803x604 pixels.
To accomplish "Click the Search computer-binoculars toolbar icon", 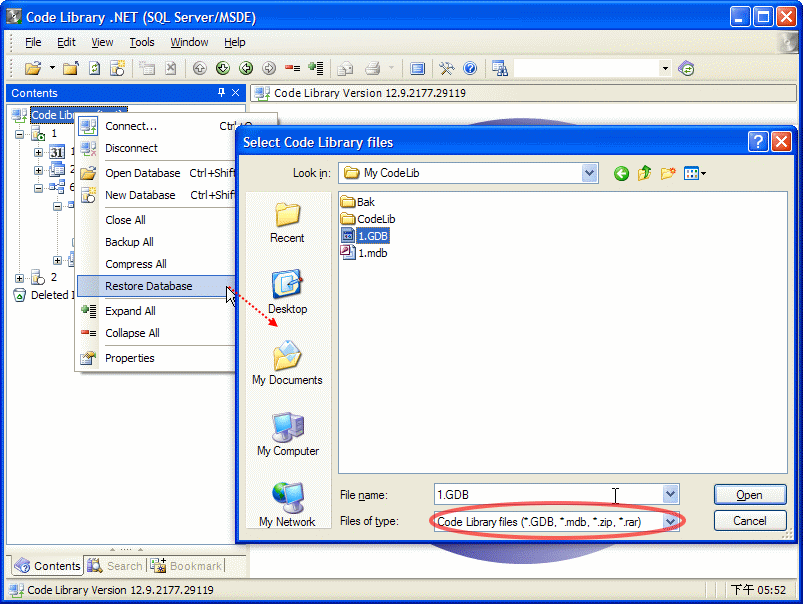I will [499, 68].
